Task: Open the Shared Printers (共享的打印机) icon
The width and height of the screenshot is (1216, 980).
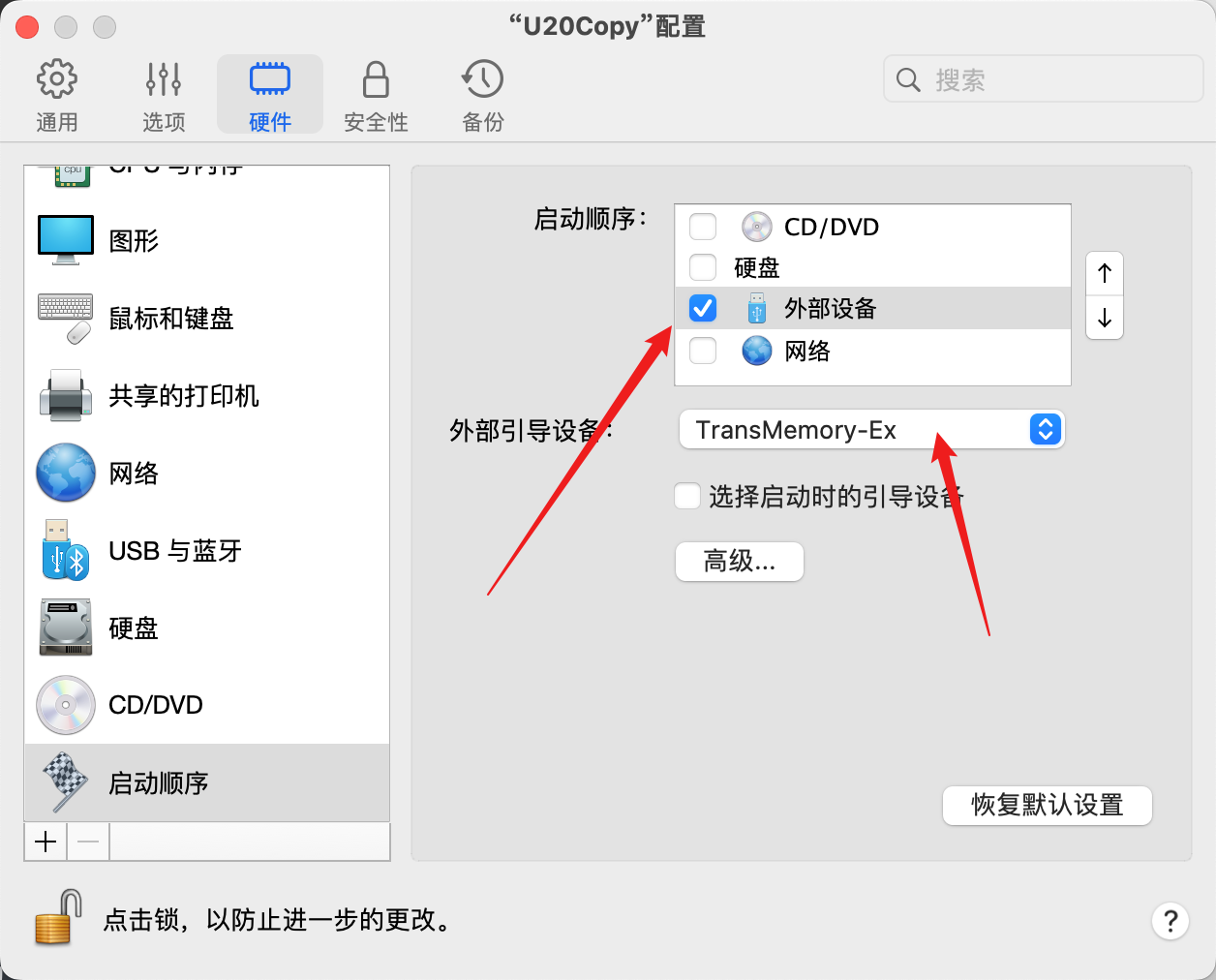Action: (66, 396)
